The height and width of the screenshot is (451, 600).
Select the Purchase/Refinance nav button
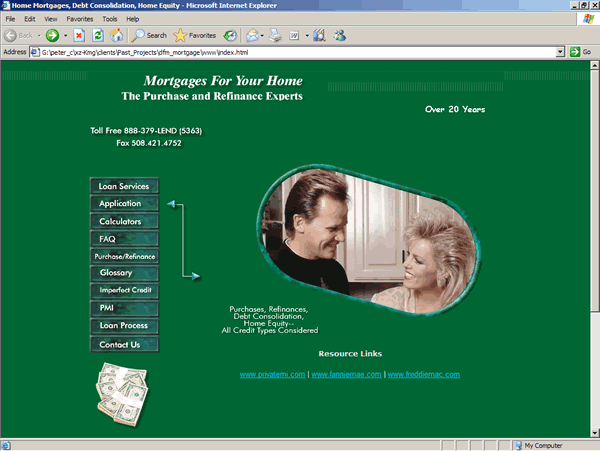[124, 256]
